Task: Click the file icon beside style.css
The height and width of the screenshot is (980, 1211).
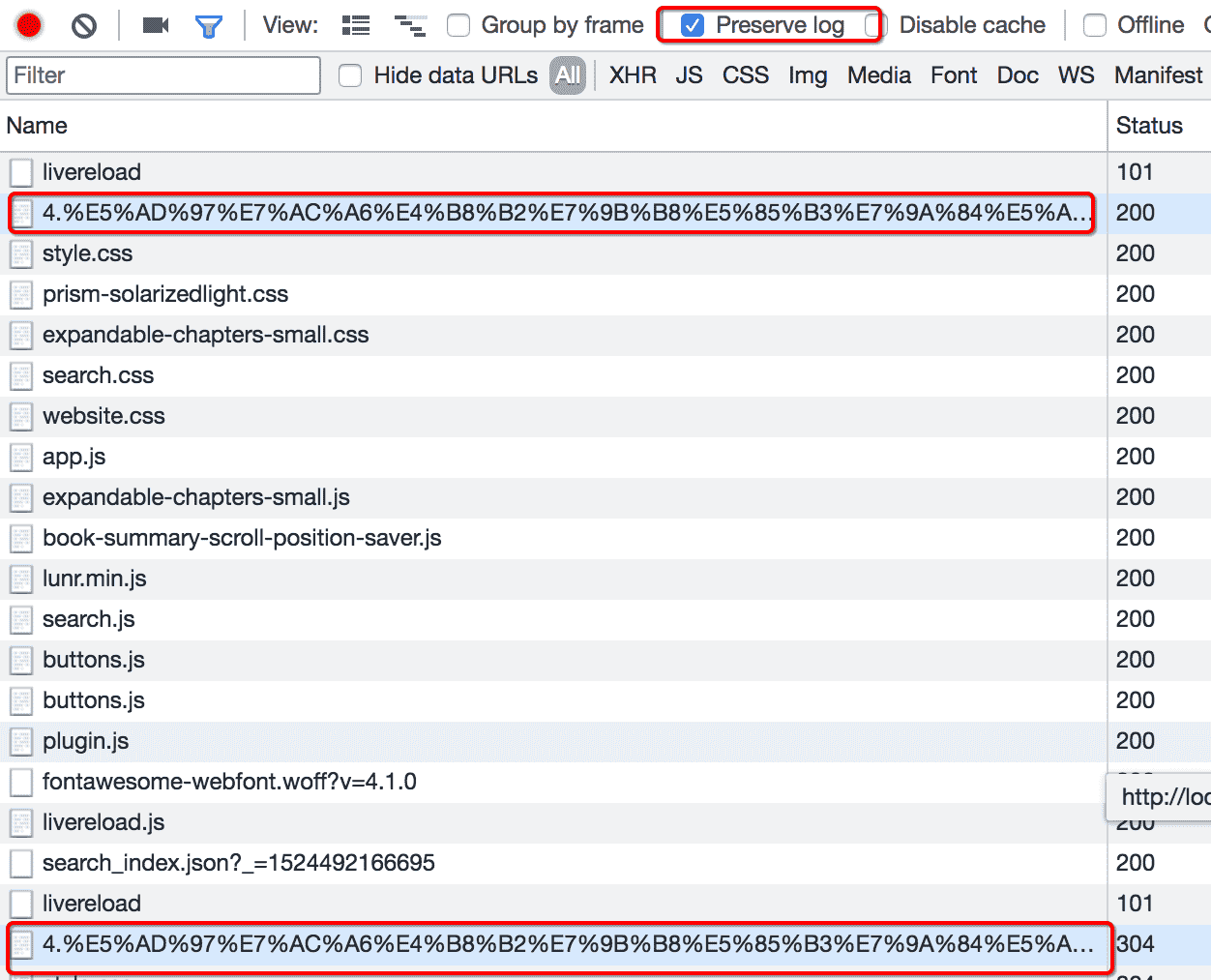Action: point(21,253)
